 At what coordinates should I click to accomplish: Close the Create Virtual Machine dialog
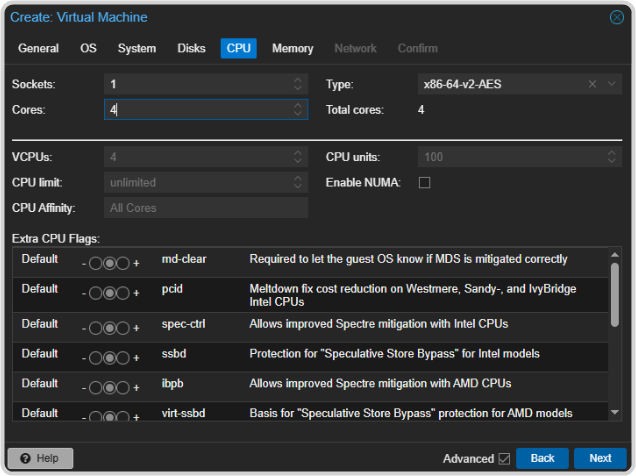click(616, 17)
